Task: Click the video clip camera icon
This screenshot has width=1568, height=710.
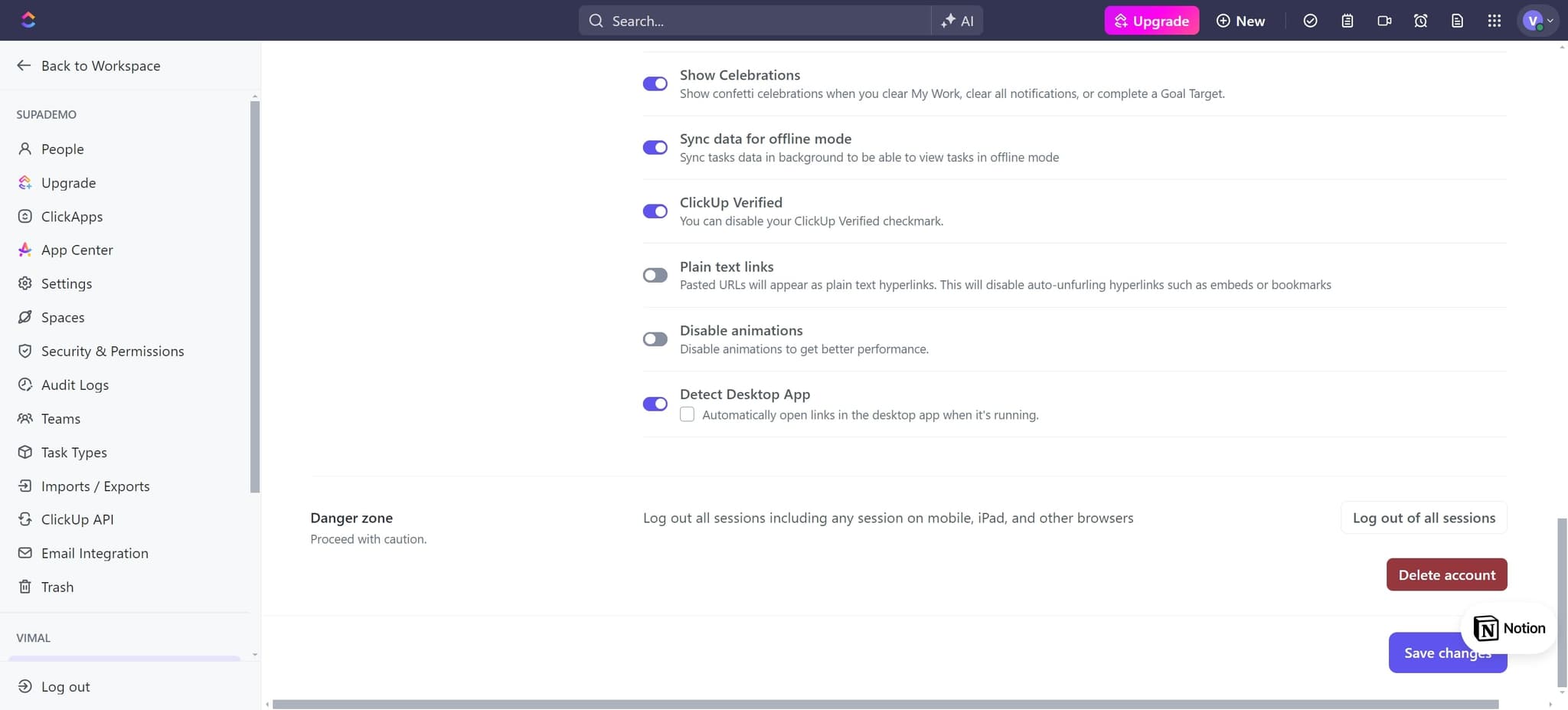Action: pyautogui.click(x=1383, y=21)
